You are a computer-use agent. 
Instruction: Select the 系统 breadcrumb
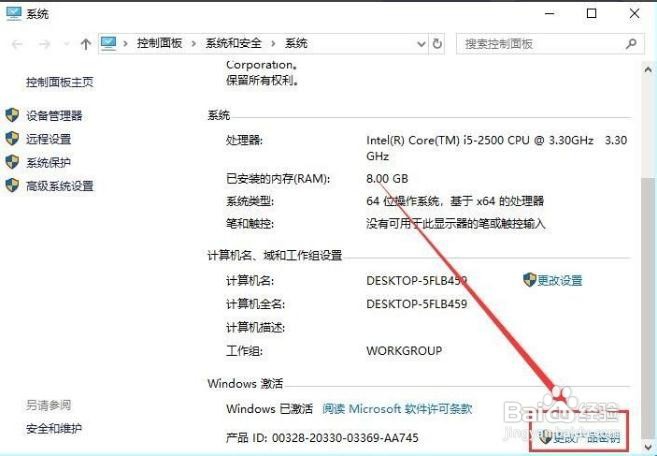296,43
